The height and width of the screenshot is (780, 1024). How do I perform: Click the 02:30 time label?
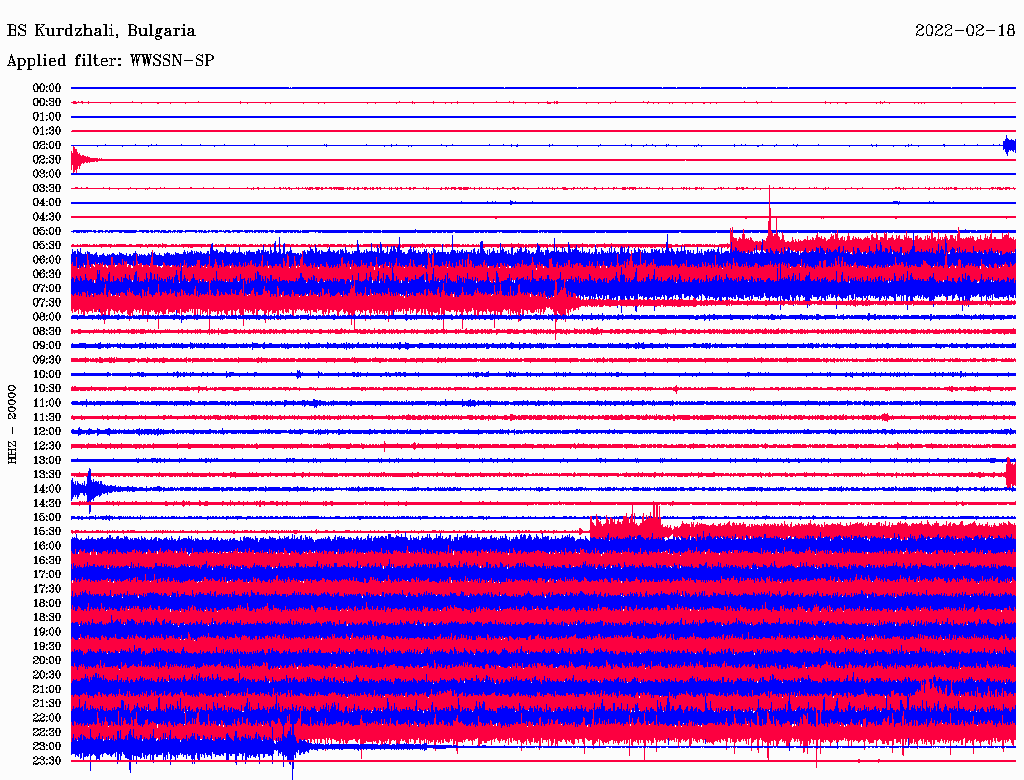[x=47, y=160]
